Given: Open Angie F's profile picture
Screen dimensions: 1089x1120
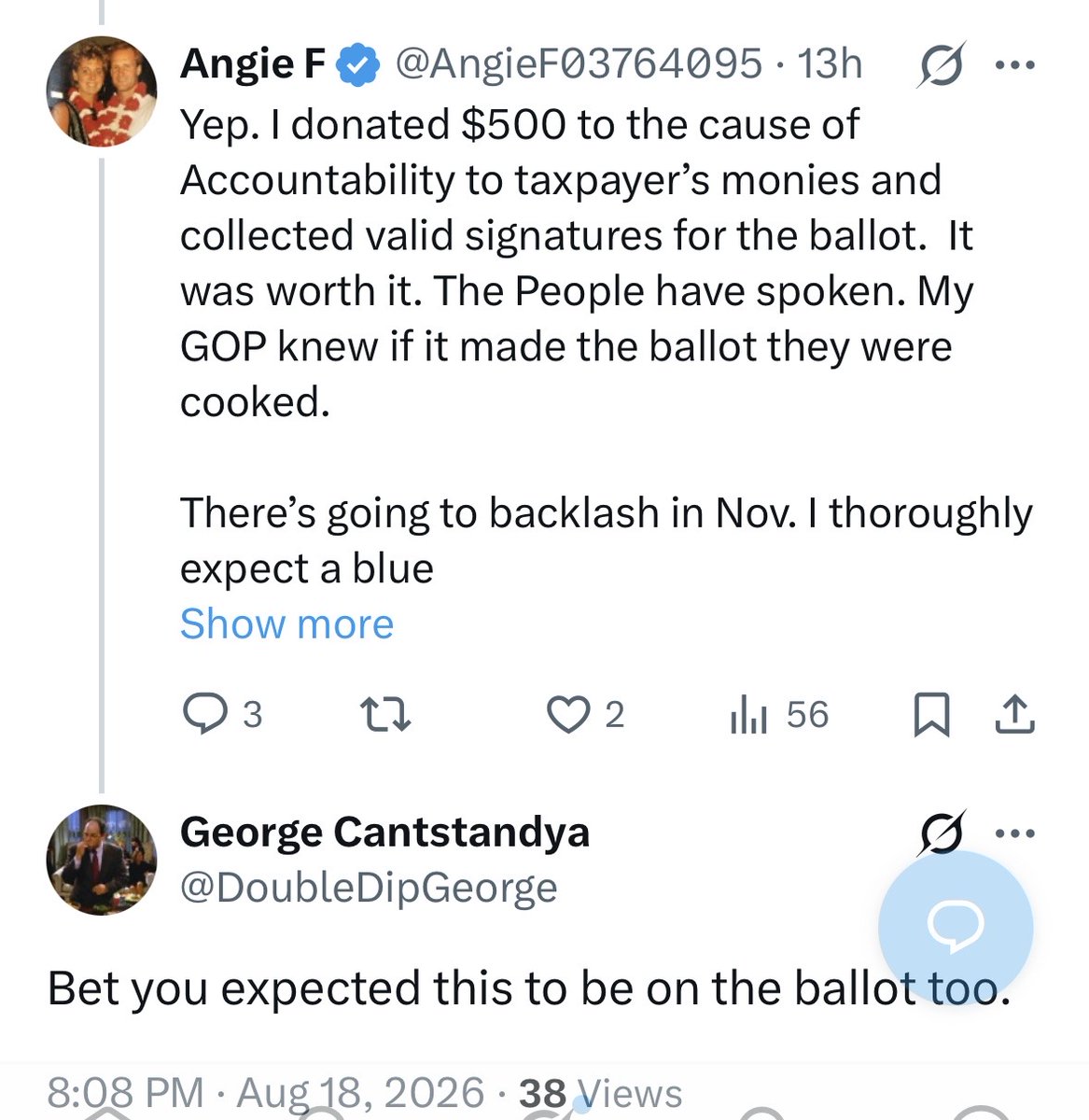Looking at the screenshot, I should click(x=101, y=91).
